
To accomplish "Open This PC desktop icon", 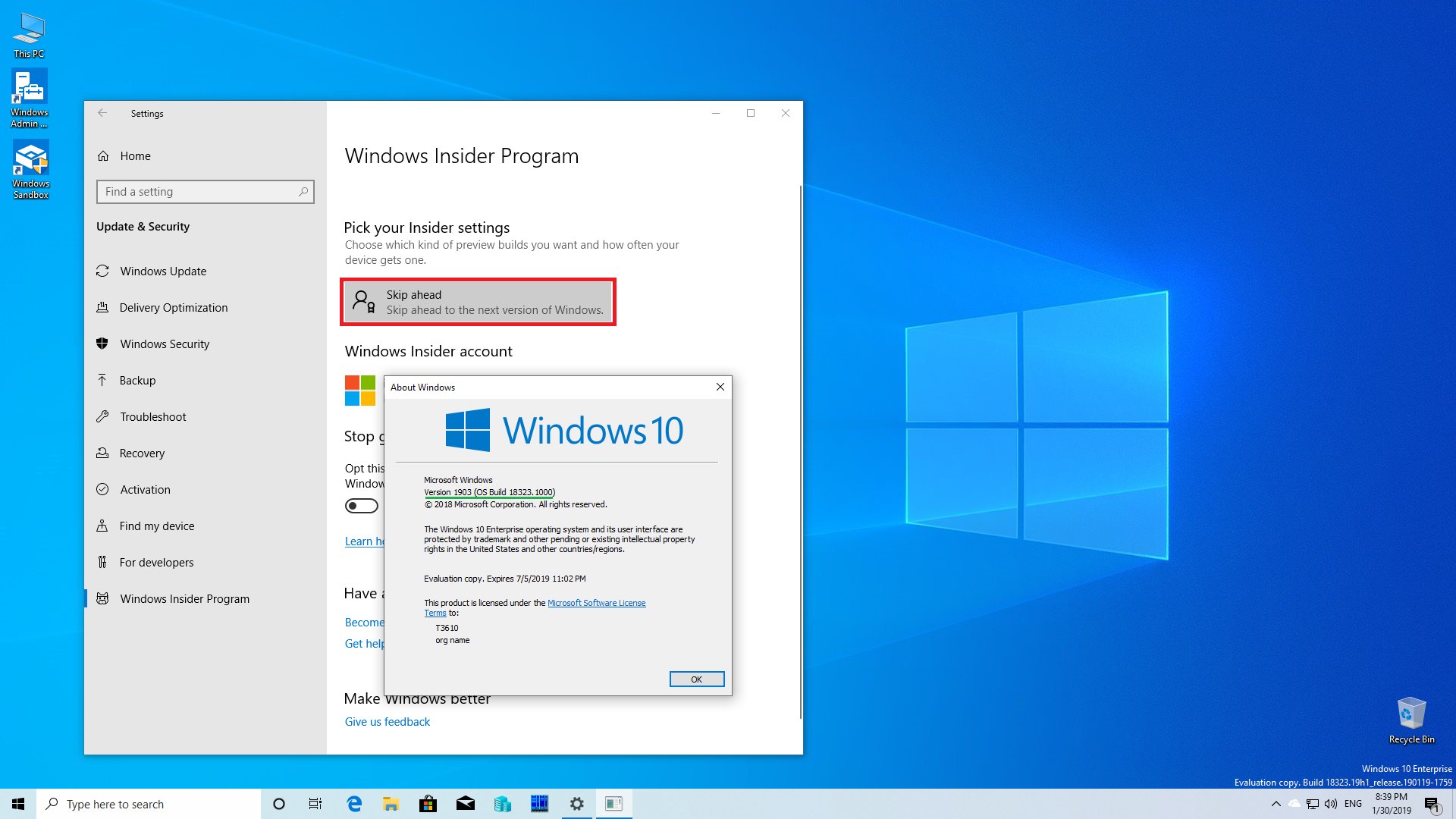I will coord(29,36).
